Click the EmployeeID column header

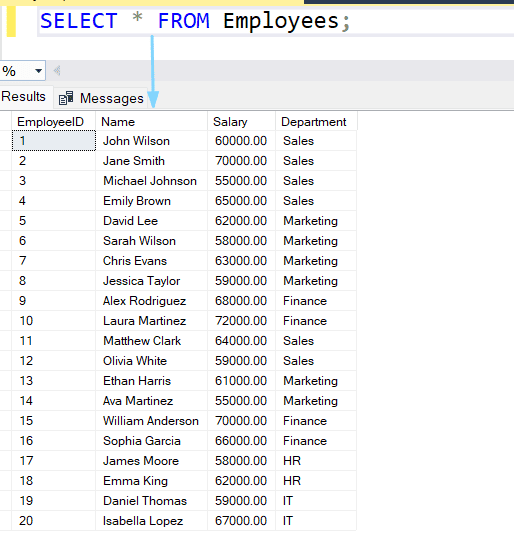point(54,122)
